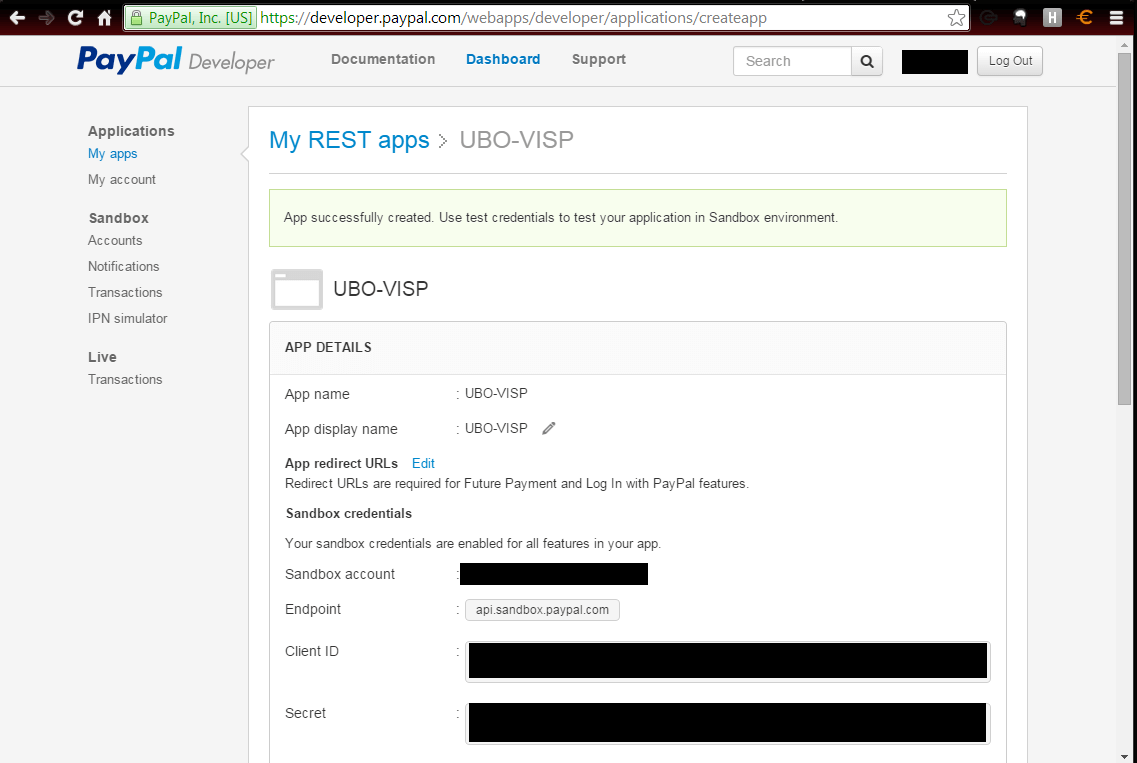Click the scrollbar down arrow
This screenshot has width=1137, height=763.
tap(1124, 756)
